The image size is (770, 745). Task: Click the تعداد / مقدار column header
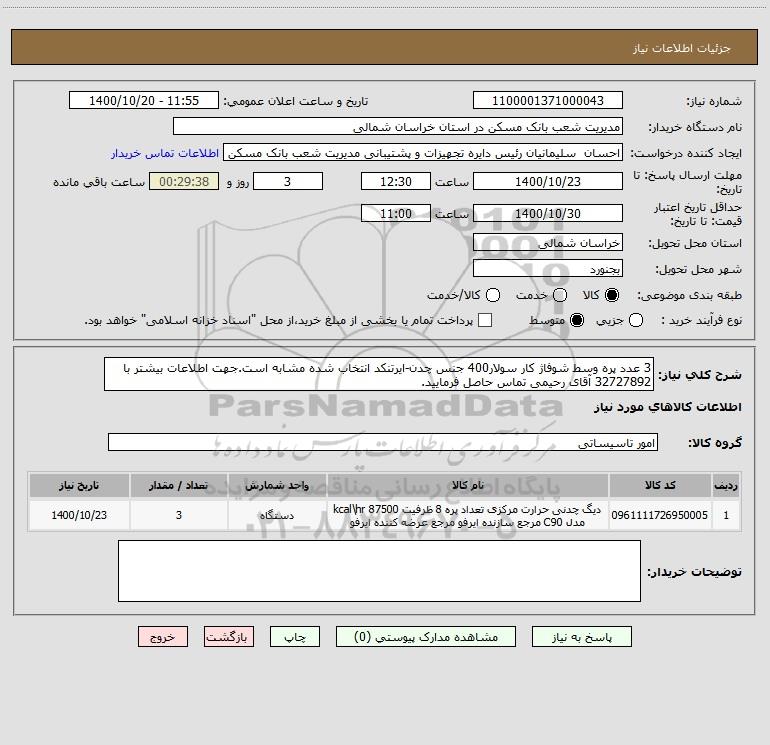(x=179, y=485)
